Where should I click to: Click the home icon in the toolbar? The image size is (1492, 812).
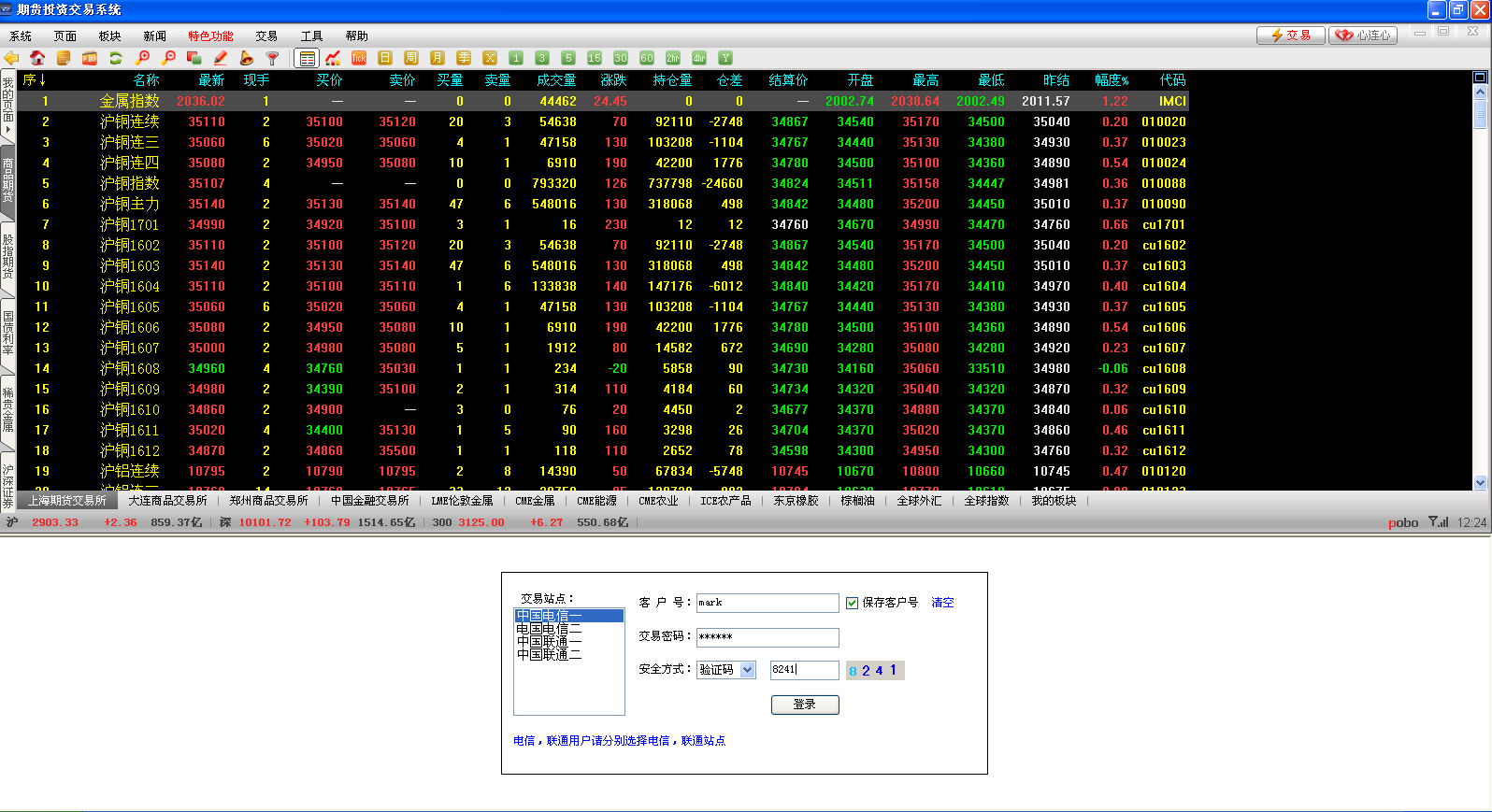37,58
